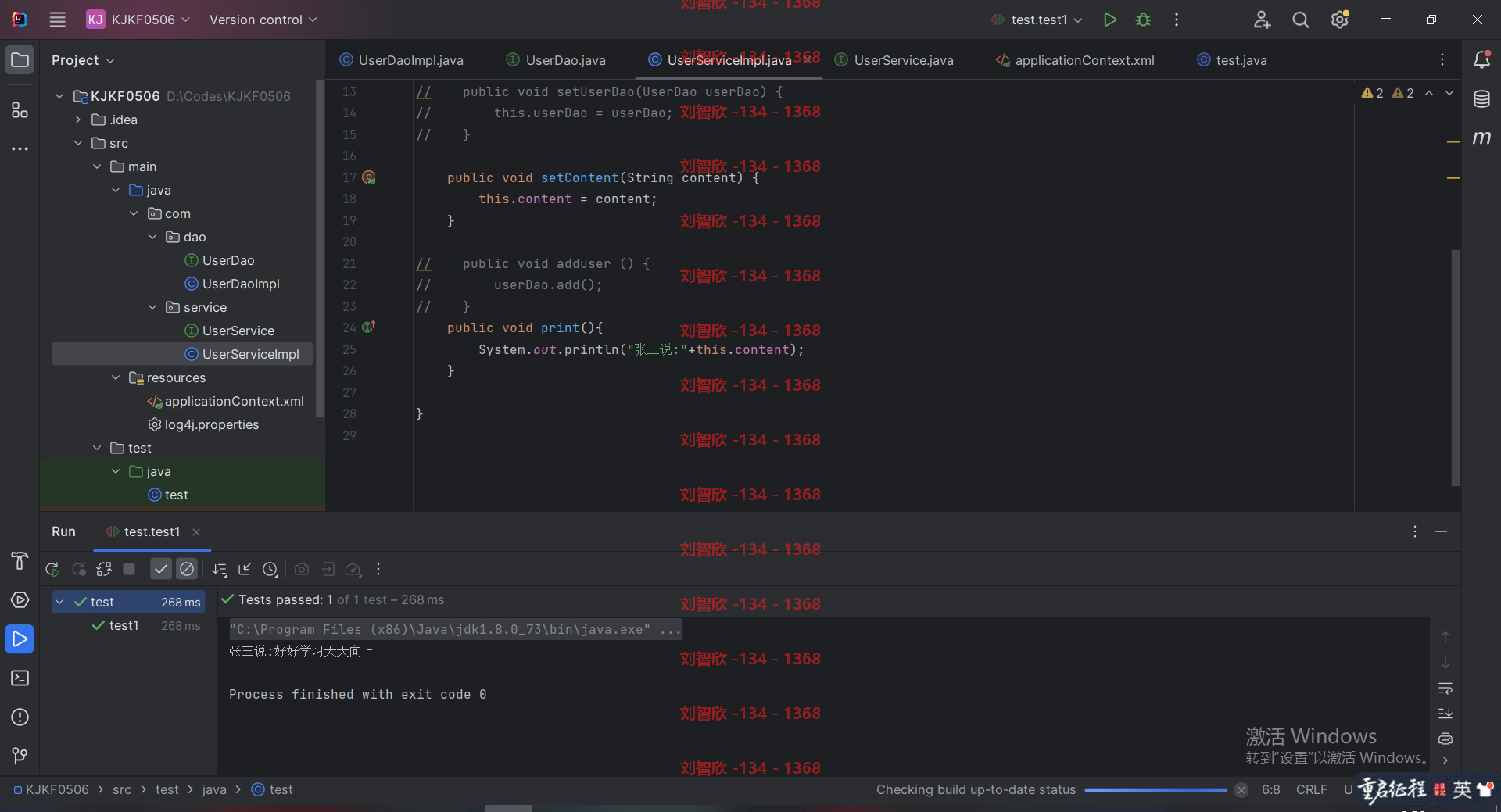Open KJKF0506 project dropdown
This screenshot has height=812, width=1501.
tap(138, 20)
